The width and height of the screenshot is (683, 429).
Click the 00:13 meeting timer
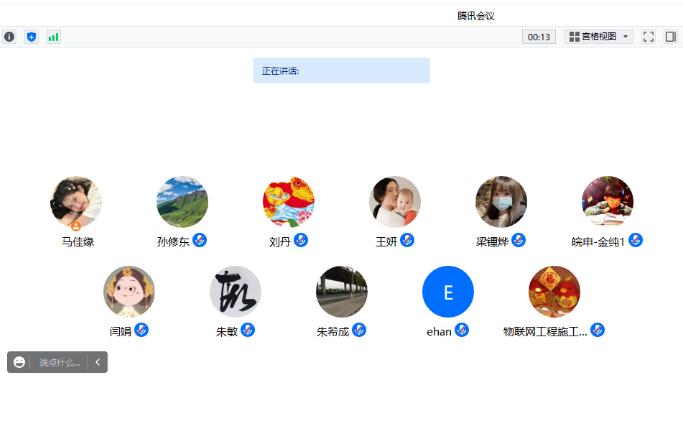coord(539,37)
